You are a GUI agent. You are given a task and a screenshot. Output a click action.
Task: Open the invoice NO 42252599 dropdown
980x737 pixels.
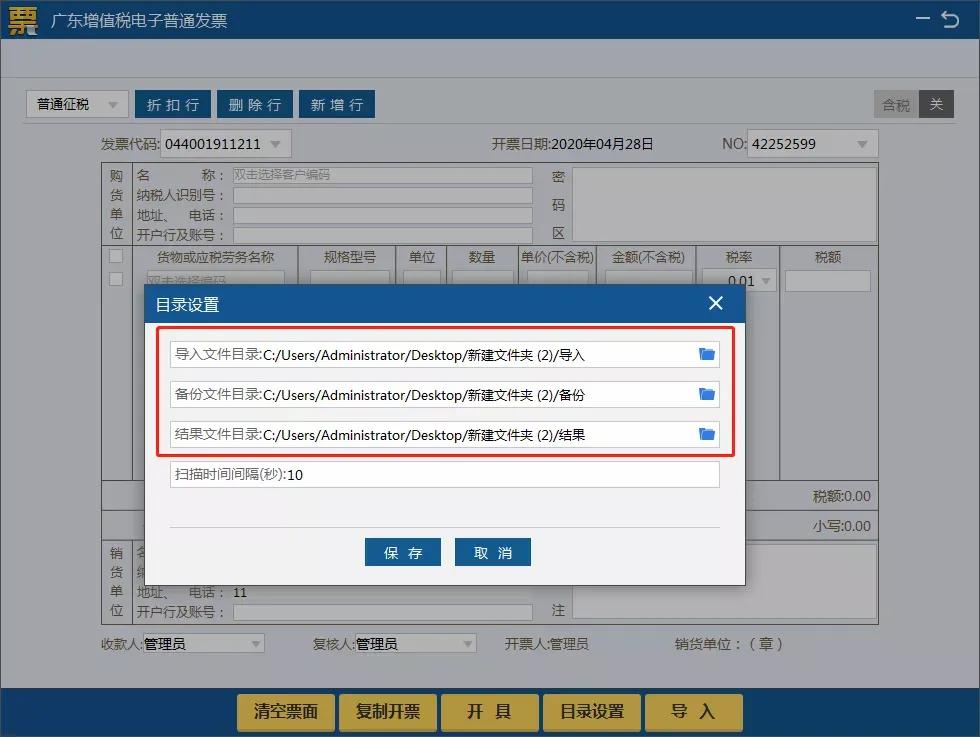[x=864, y=143]
